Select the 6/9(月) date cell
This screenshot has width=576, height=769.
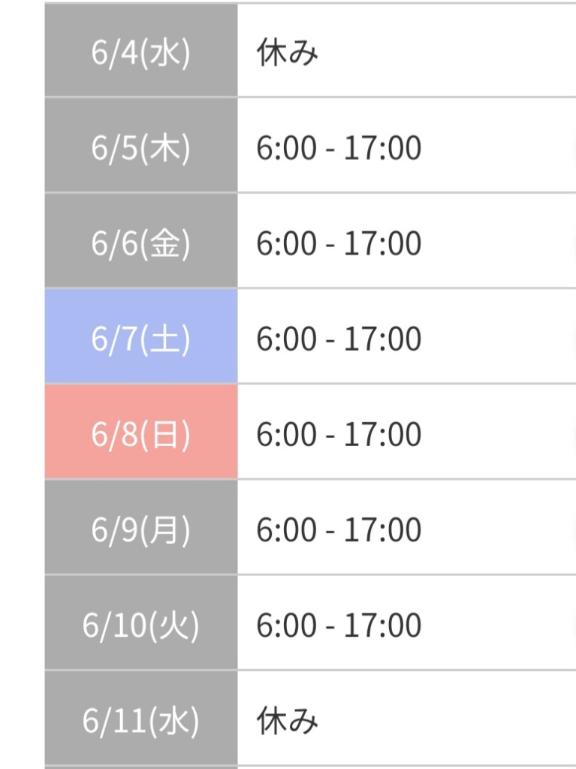pos(141,527)
